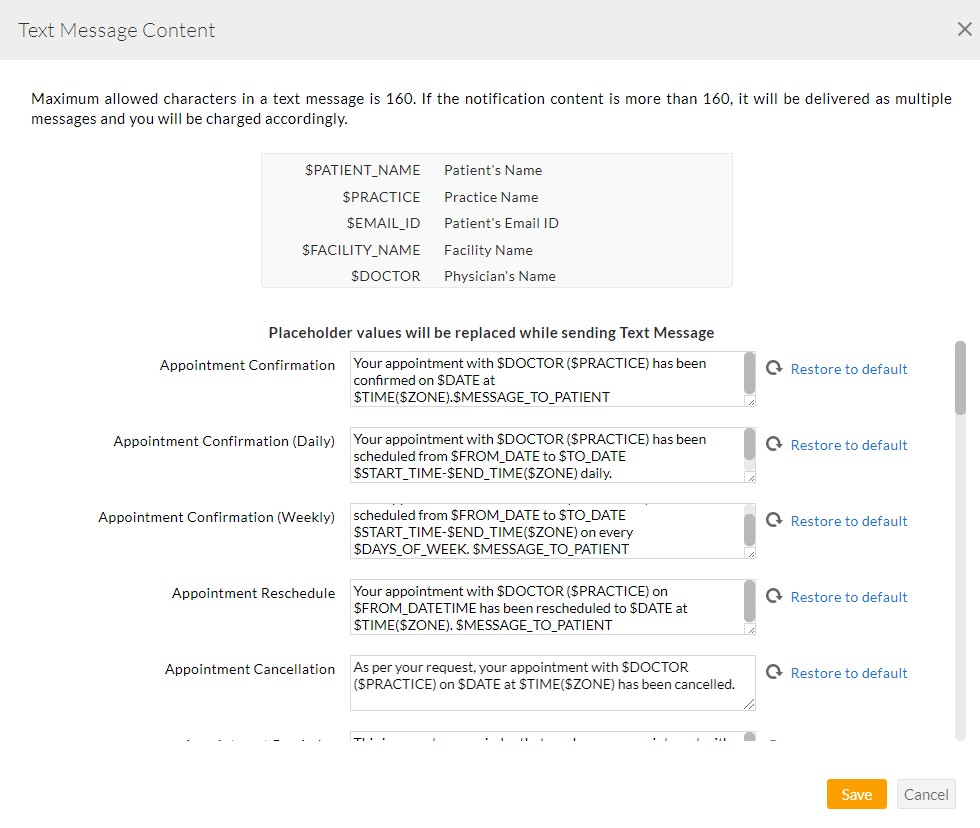The image size is (980, 828).
Task: Edit the Appointment Cancellation message box
Action: point(546,683)
